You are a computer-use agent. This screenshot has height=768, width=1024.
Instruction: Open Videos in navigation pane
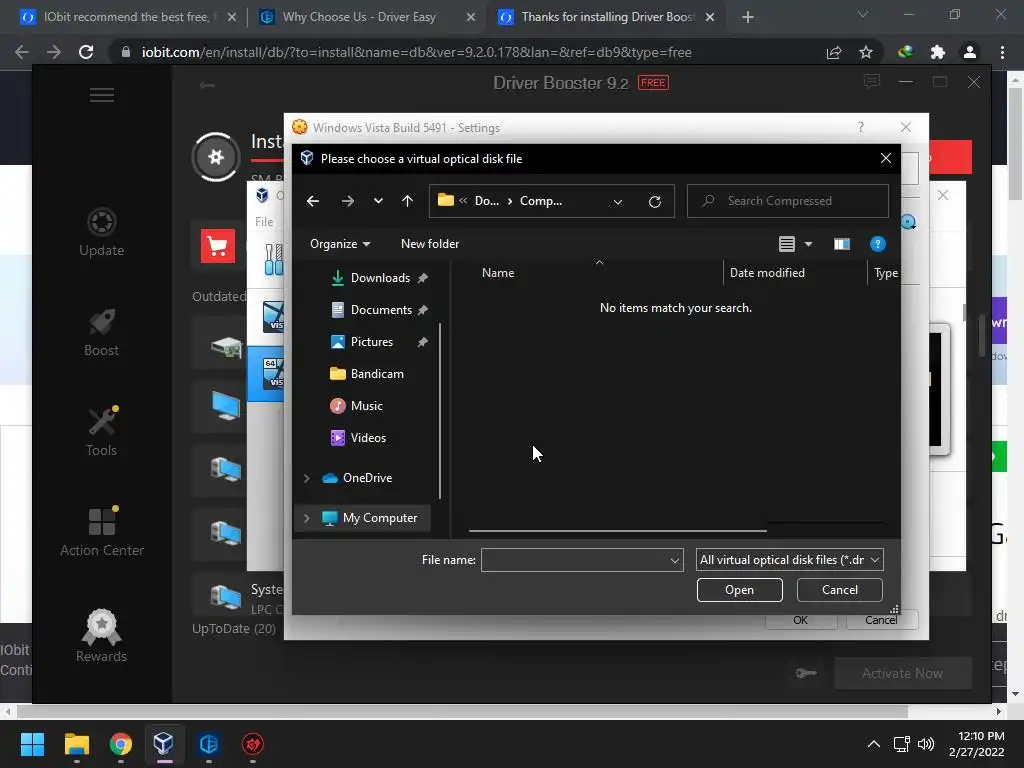(359, 438)
